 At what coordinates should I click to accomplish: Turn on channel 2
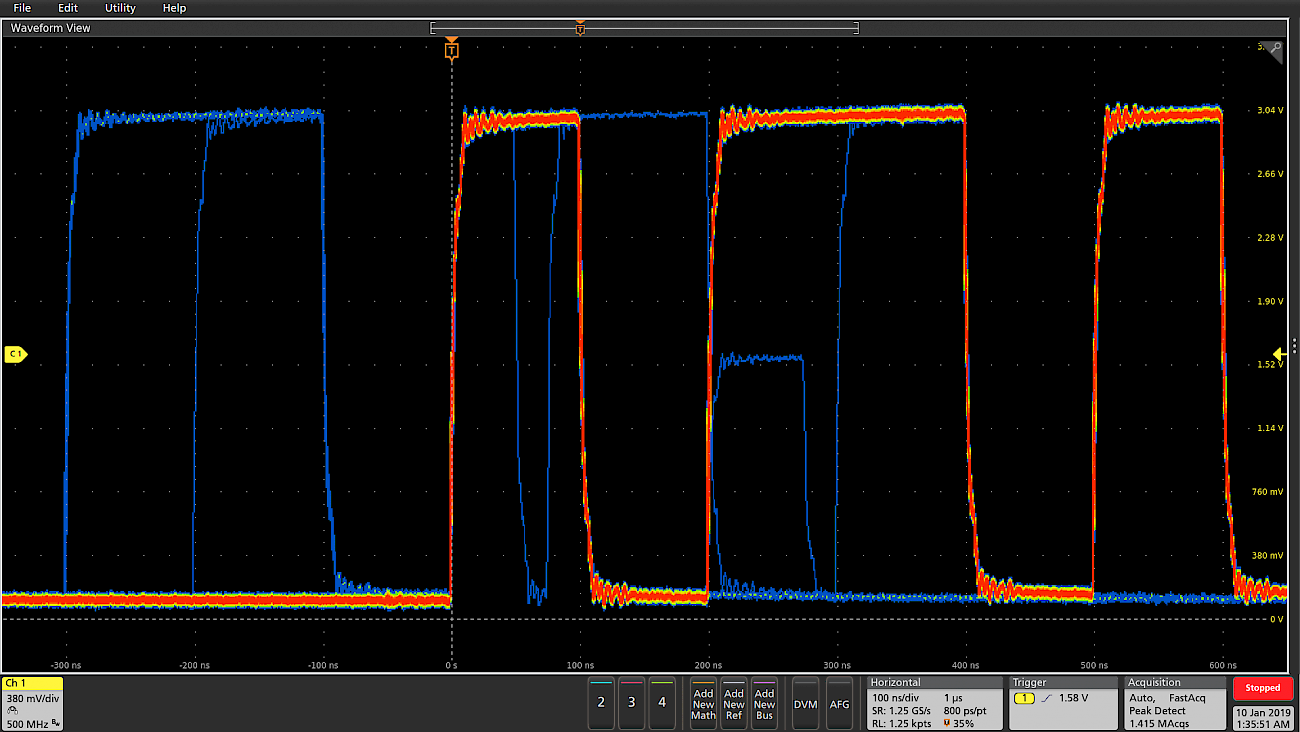point(601,702)
